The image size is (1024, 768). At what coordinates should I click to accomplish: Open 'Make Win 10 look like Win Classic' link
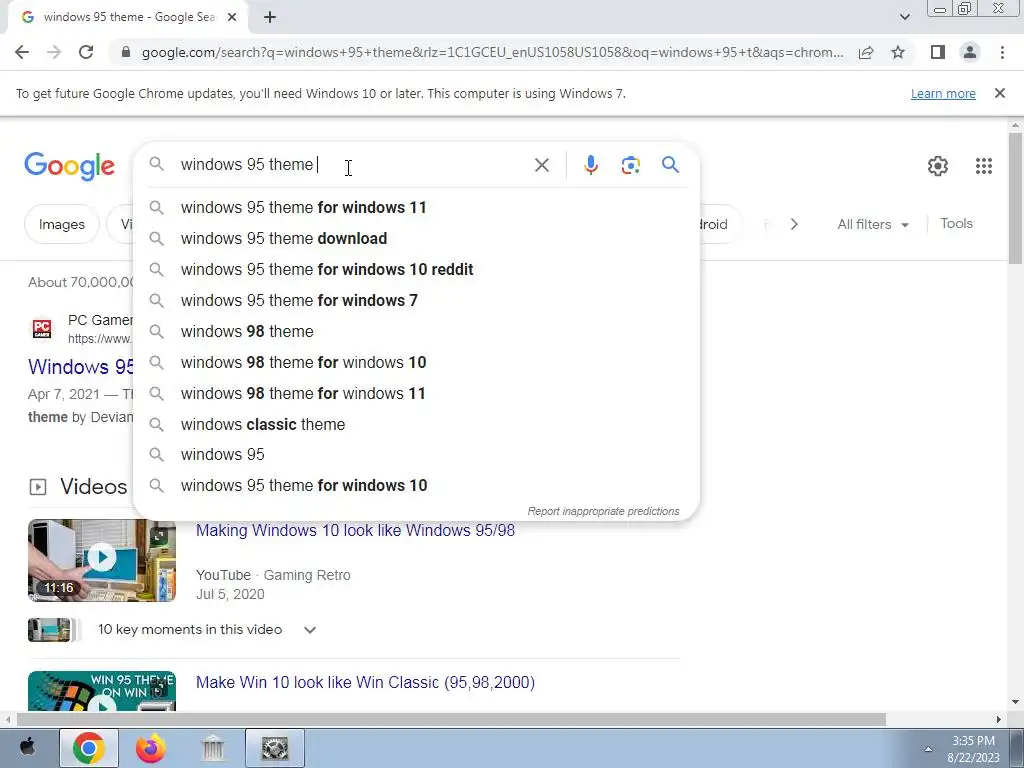365,682
